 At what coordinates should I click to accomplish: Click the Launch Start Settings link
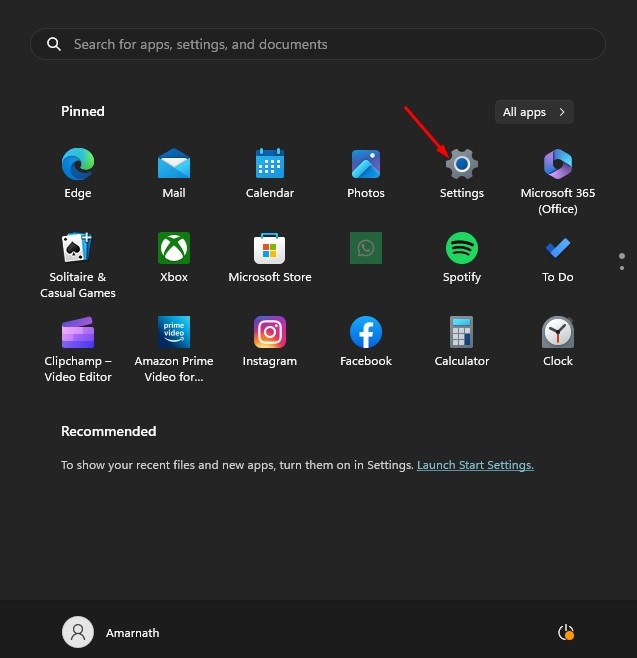tap(475, 465)
